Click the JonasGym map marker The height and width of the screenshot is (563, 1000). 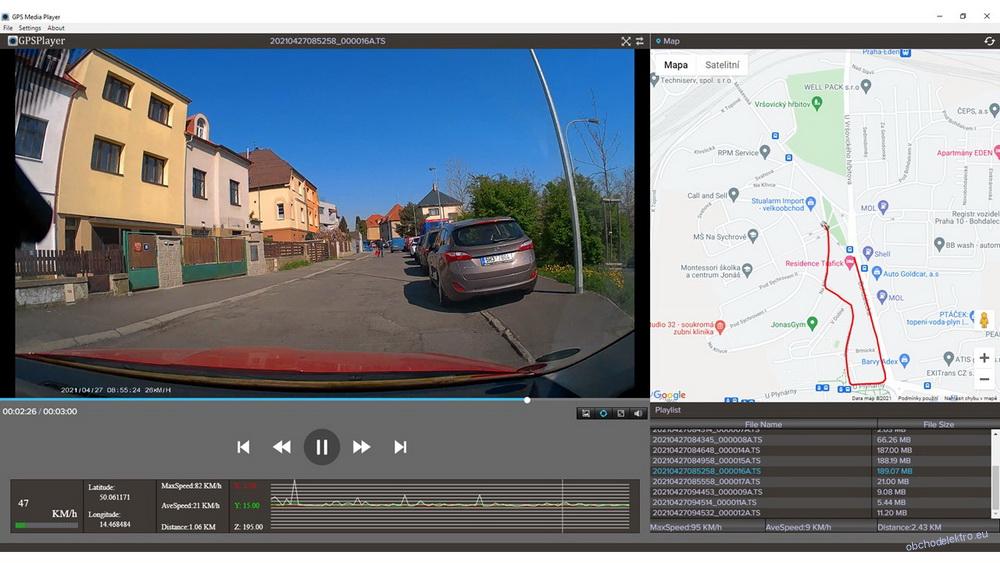pos(812,323)
